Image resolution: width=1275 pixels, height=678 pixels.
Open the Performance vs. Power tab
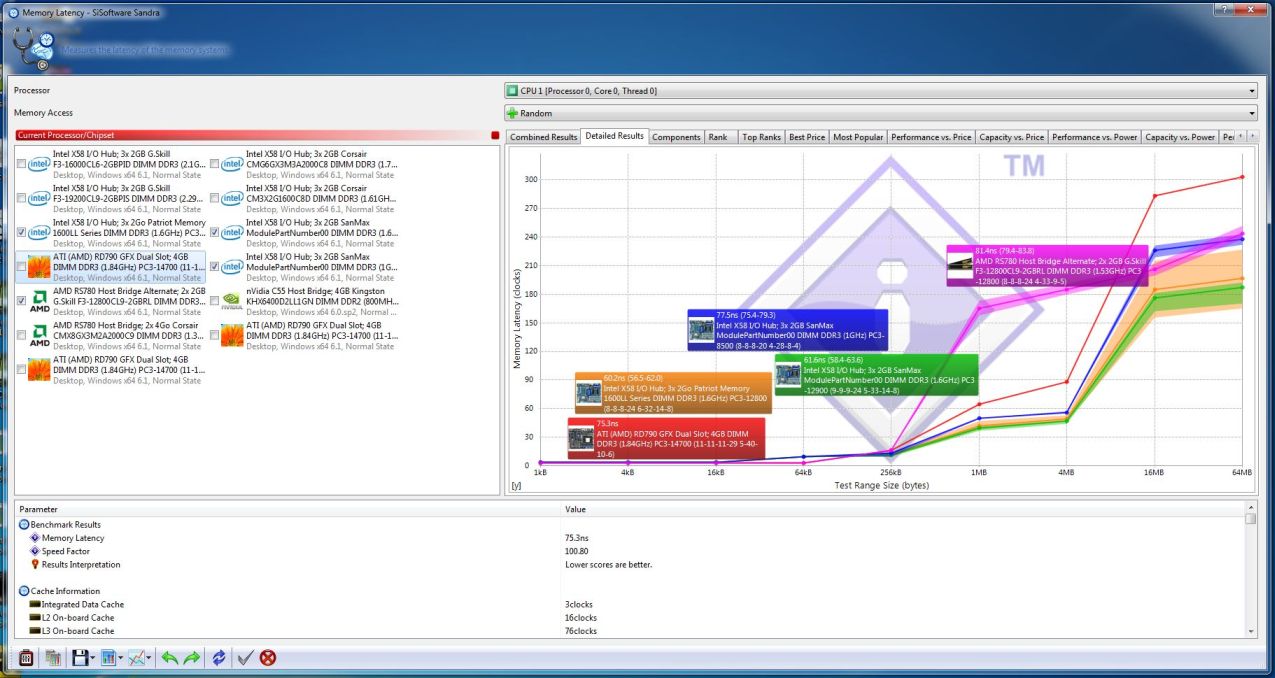[x=1094, y=137]
